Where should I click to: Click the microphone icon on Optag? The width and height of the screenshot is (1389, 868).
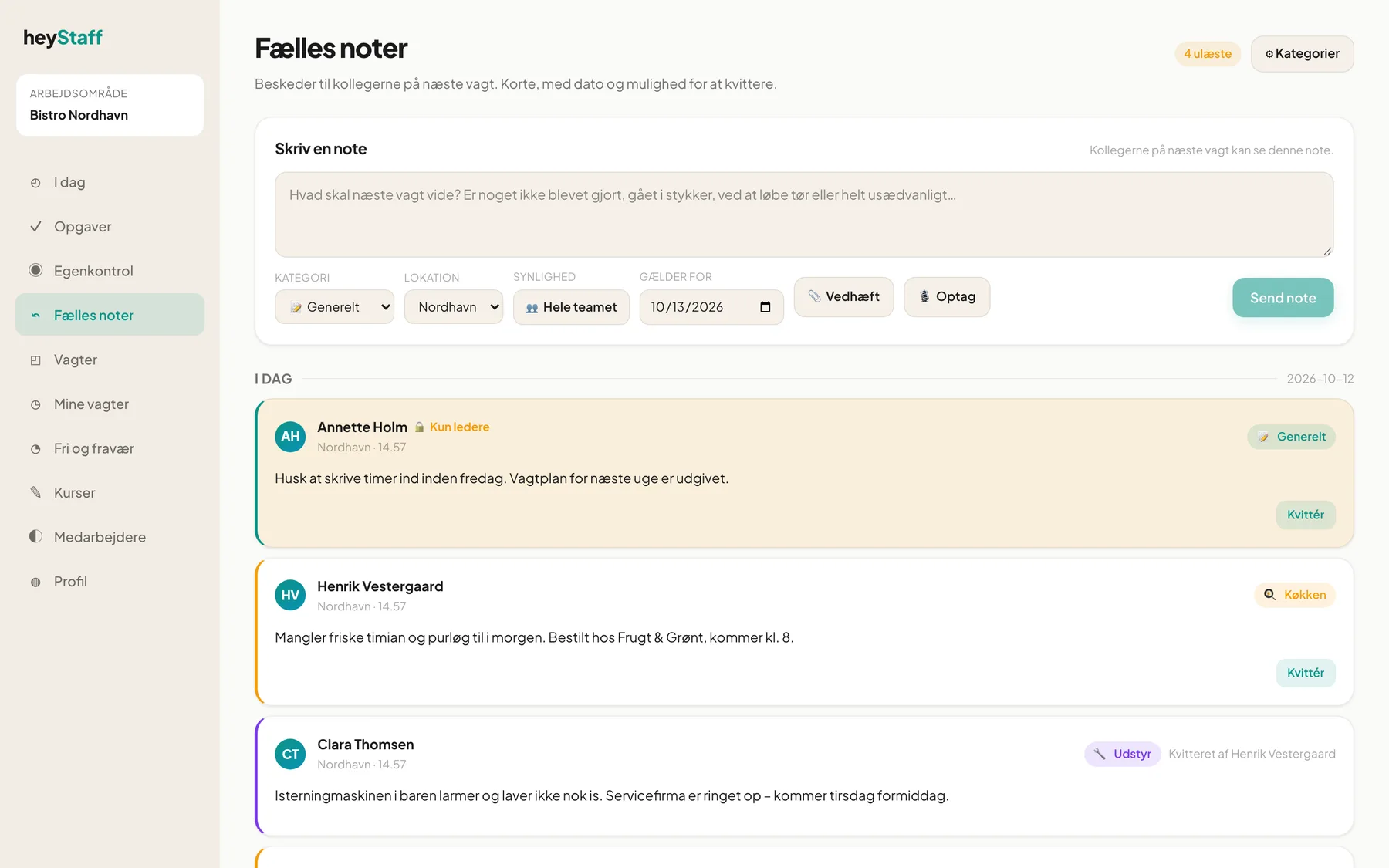(924, 296)
